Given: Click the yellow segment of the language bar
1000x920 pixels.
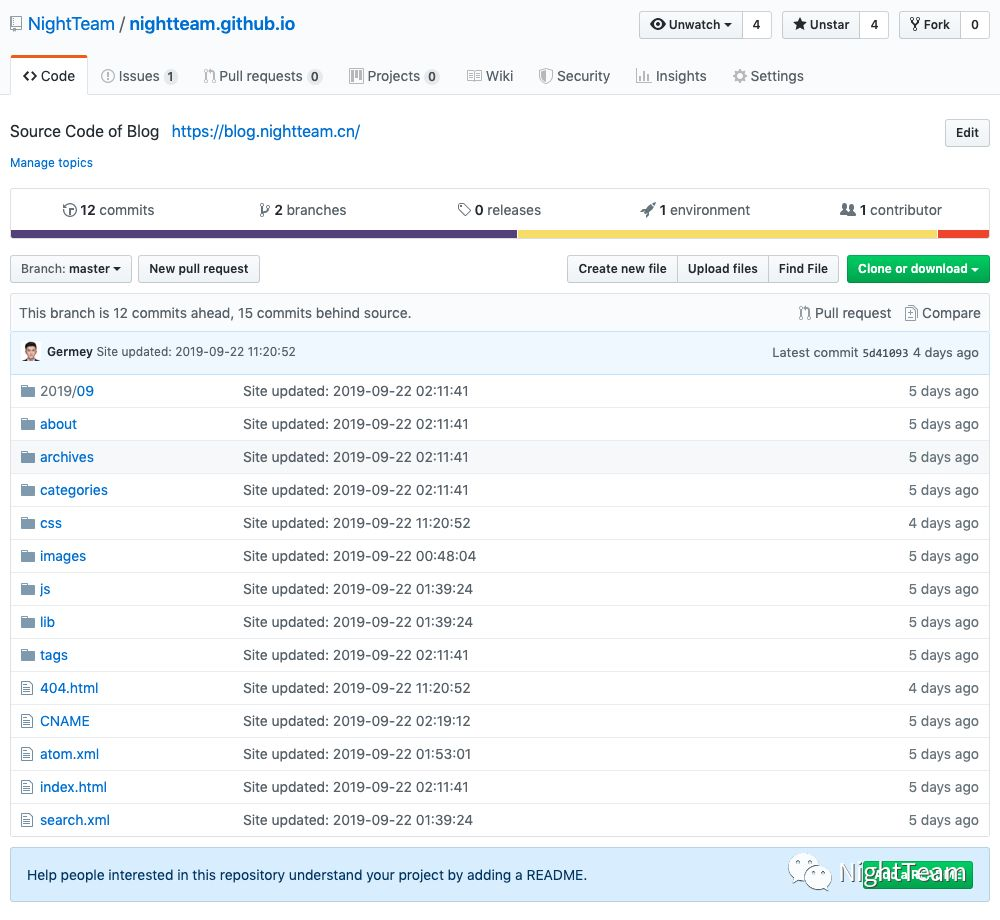Looking at the screenshot, I should 728,234.
